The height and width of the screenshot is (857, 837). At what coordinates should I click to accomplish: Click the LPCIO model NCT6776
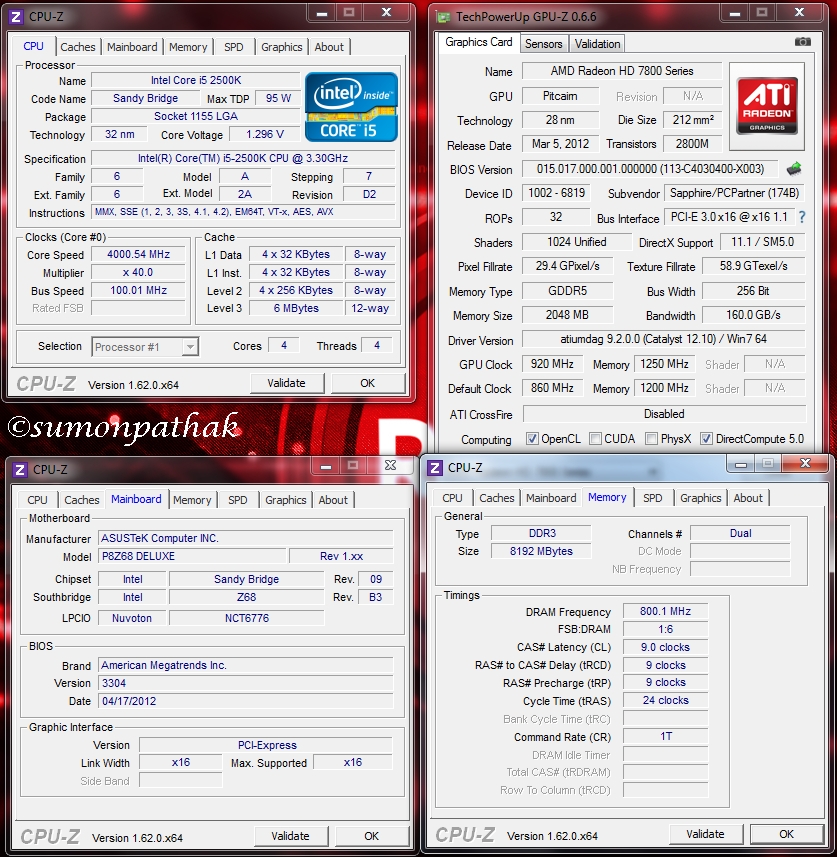247,618
